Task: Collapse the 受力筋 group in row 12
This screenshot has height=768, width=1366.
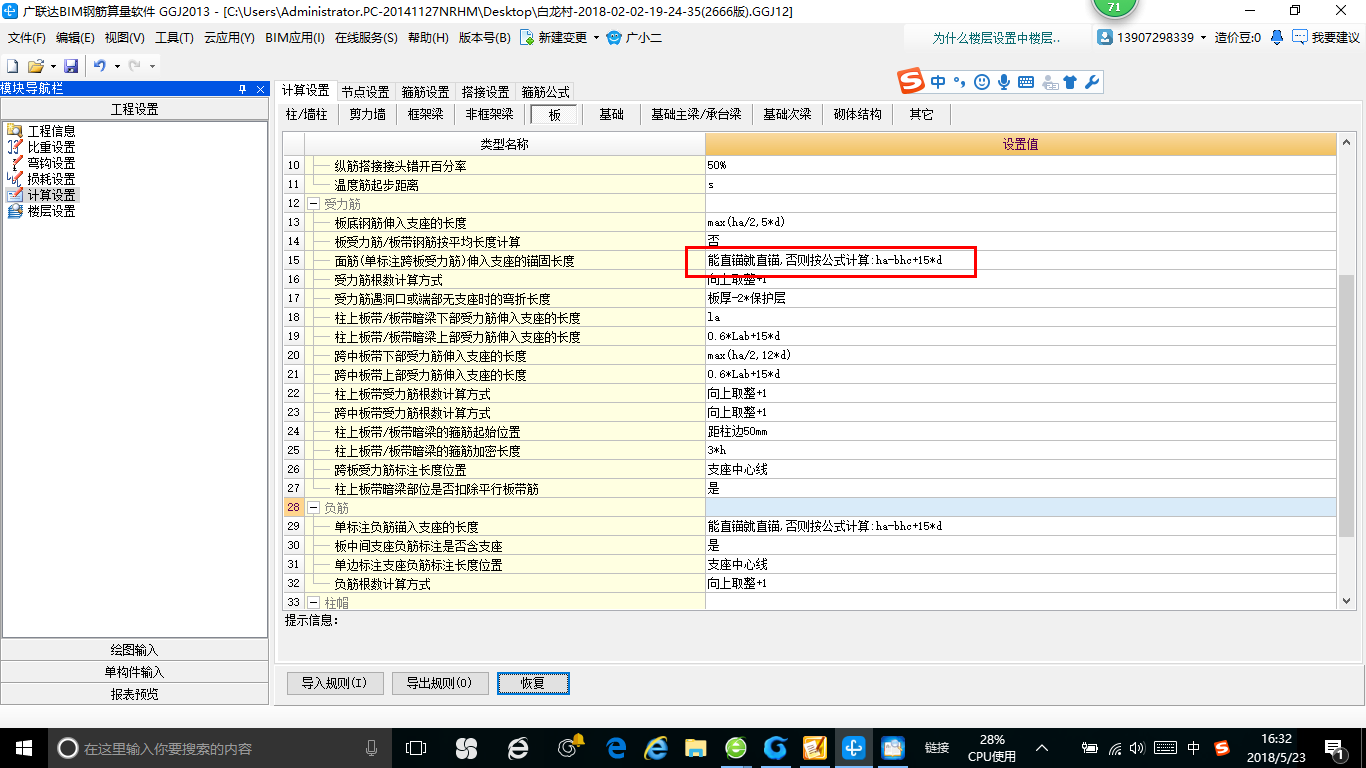Action: (x=313, y=204)
